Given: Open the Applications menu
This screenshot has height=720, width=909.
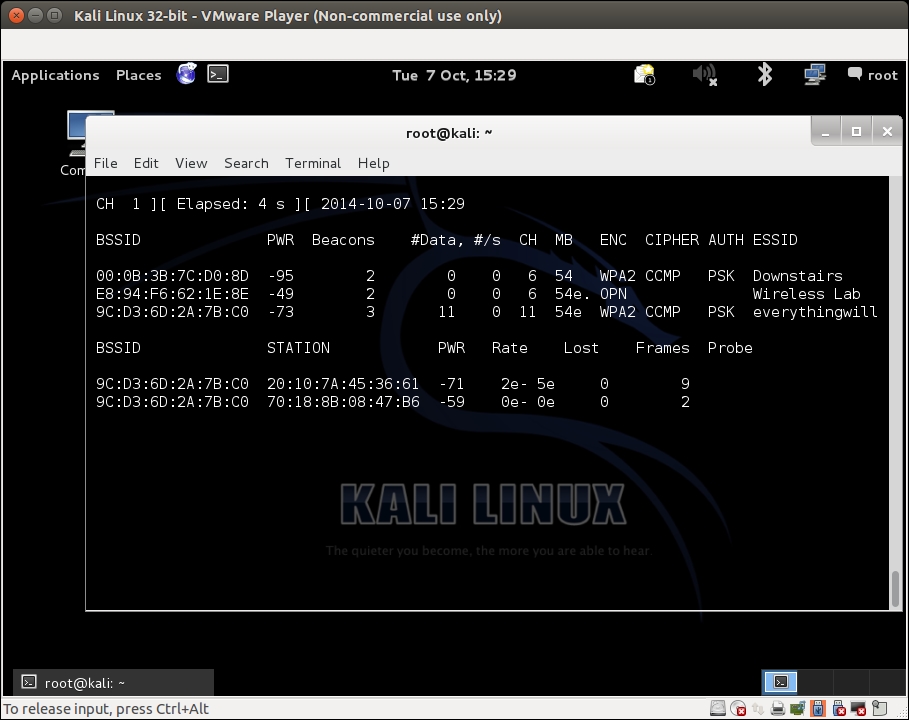Looking at the screenshot, I should [x=55, y=75].
